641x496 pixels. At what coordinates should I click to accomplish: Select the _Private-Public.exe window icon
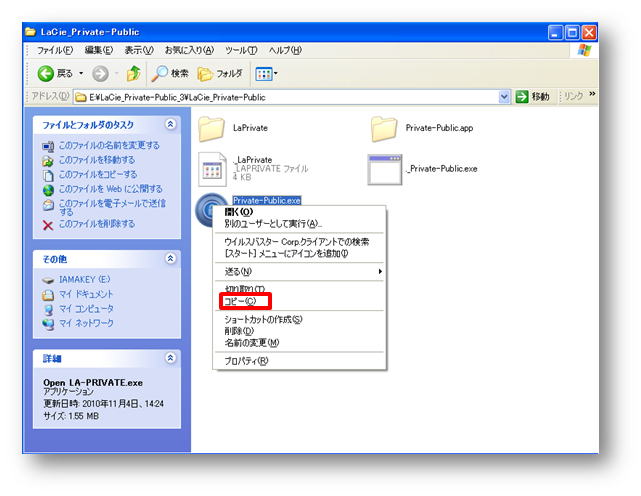(385, 169)
